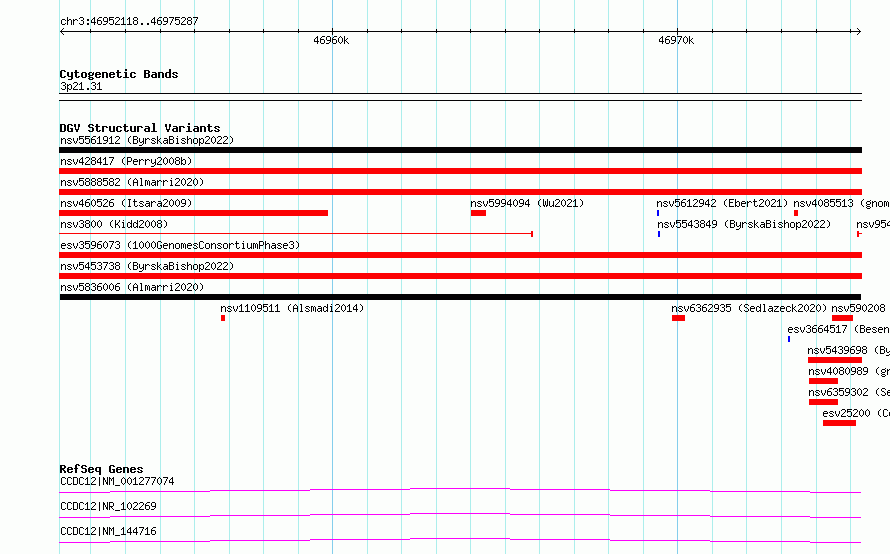
Task: Click the red bar under nsv590208
Action: coord(842,318)
